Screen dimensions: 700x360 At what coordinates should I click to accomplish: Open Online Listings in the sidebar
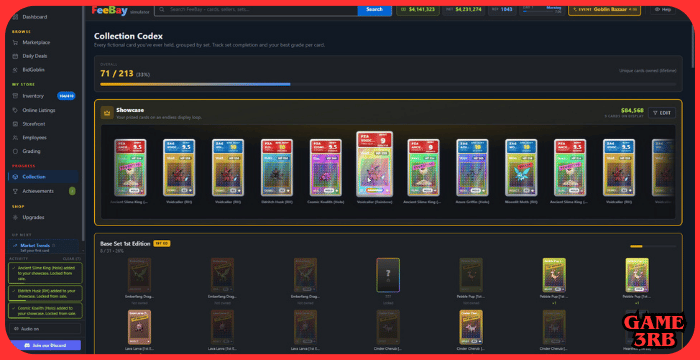pos(43,110)
